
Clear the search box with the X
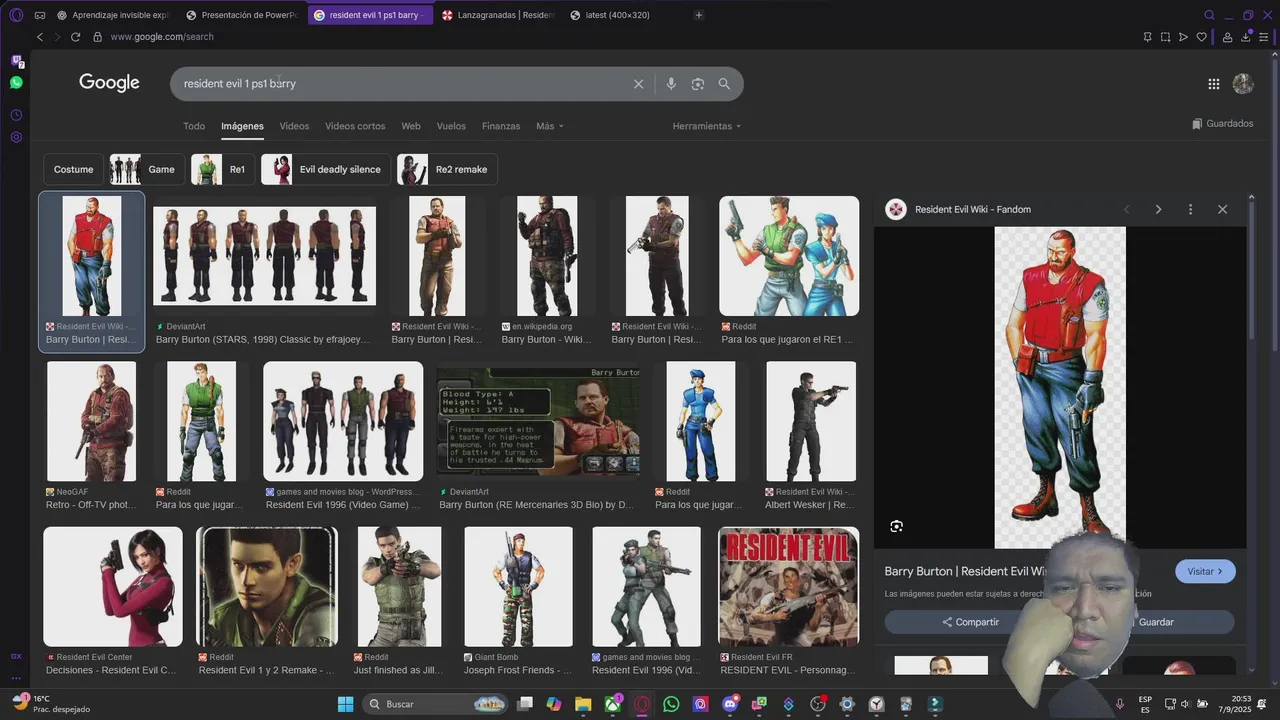coord(638,84)
